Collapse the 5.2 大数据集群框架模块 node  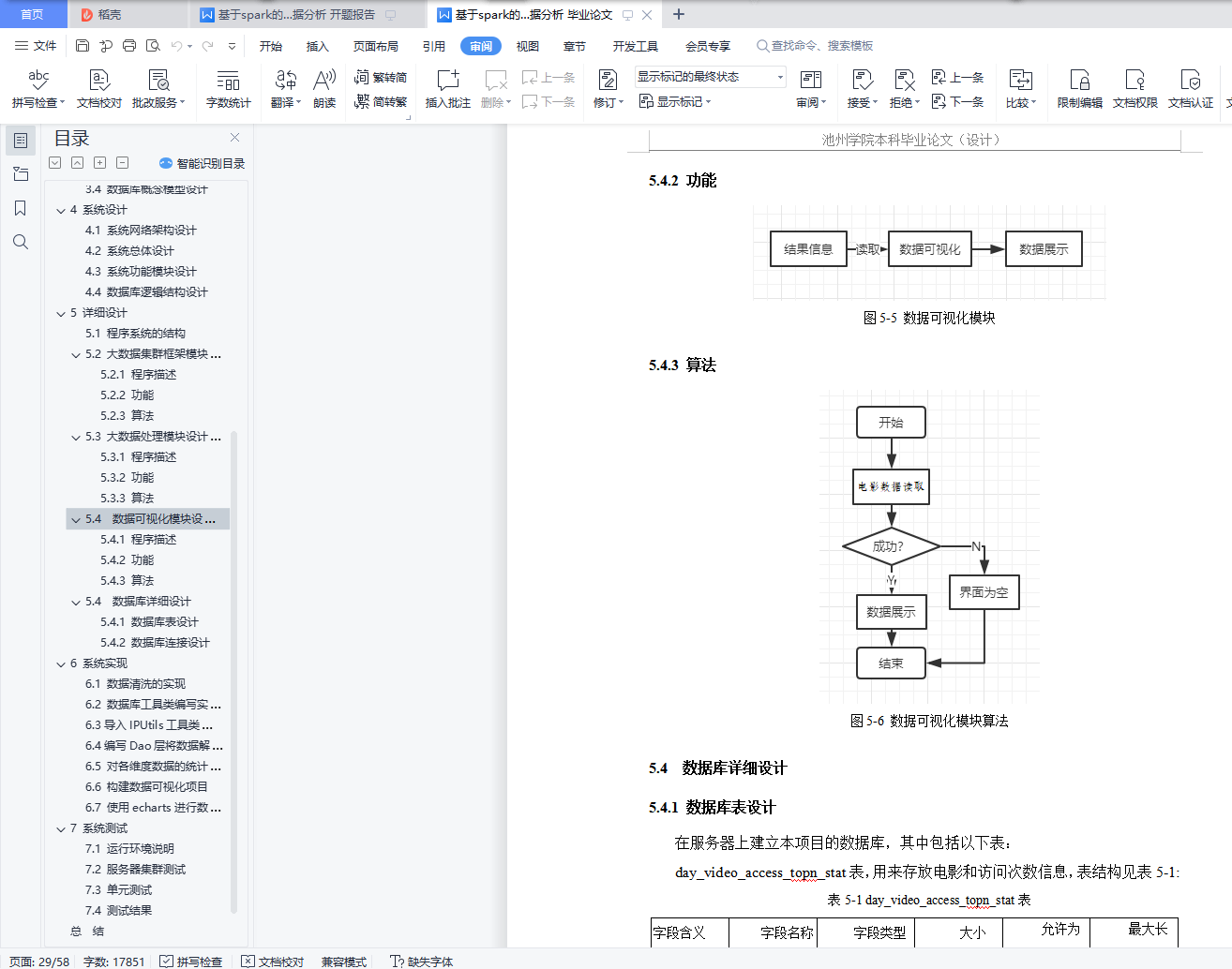point(76,354)
